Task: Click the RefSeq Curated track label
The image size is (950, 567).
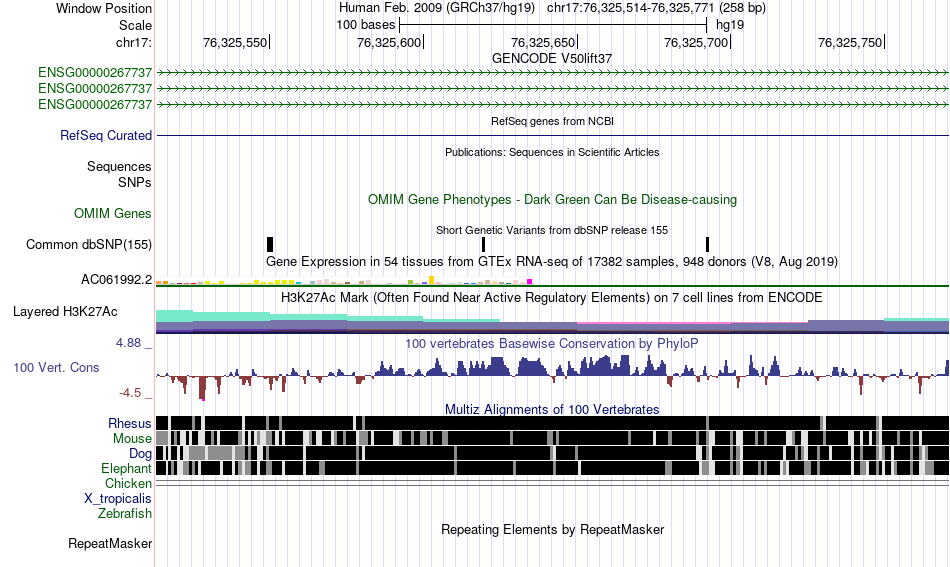Action: pyautogui.click(x=106, y=135)
